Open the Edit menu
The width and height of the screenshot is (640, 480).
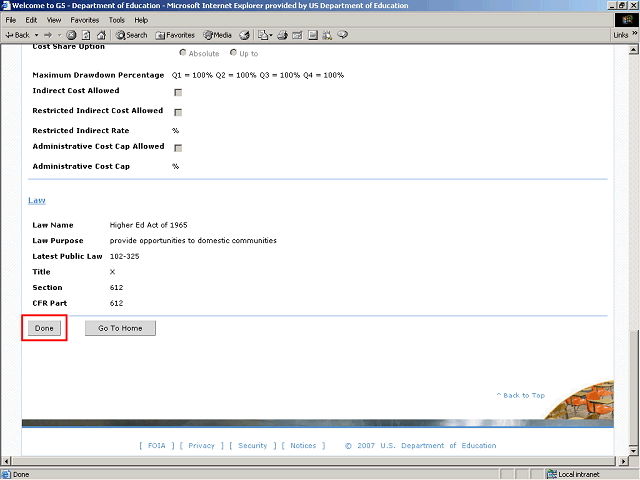(x=31, y=20)
